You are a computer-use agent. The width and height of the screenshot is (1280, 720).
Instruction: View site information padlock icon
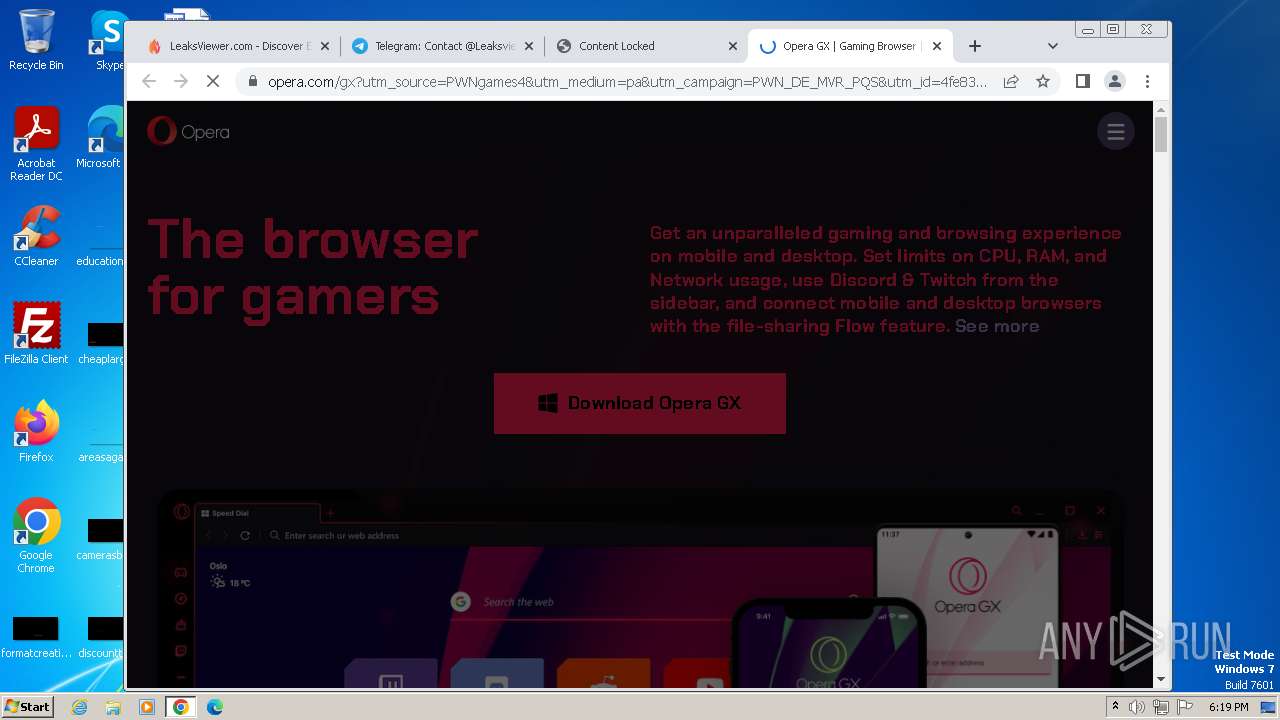click(x=252, y=82)
